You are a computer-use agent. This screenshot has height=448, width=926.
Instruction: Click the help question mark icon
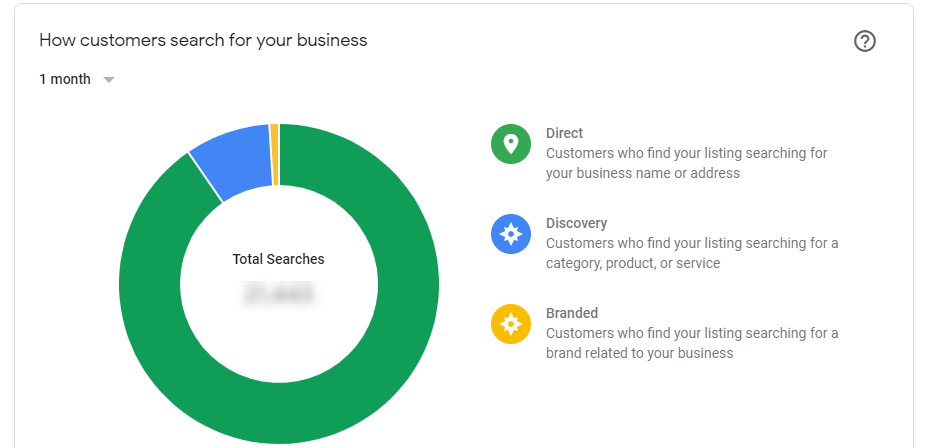point(865,41)
